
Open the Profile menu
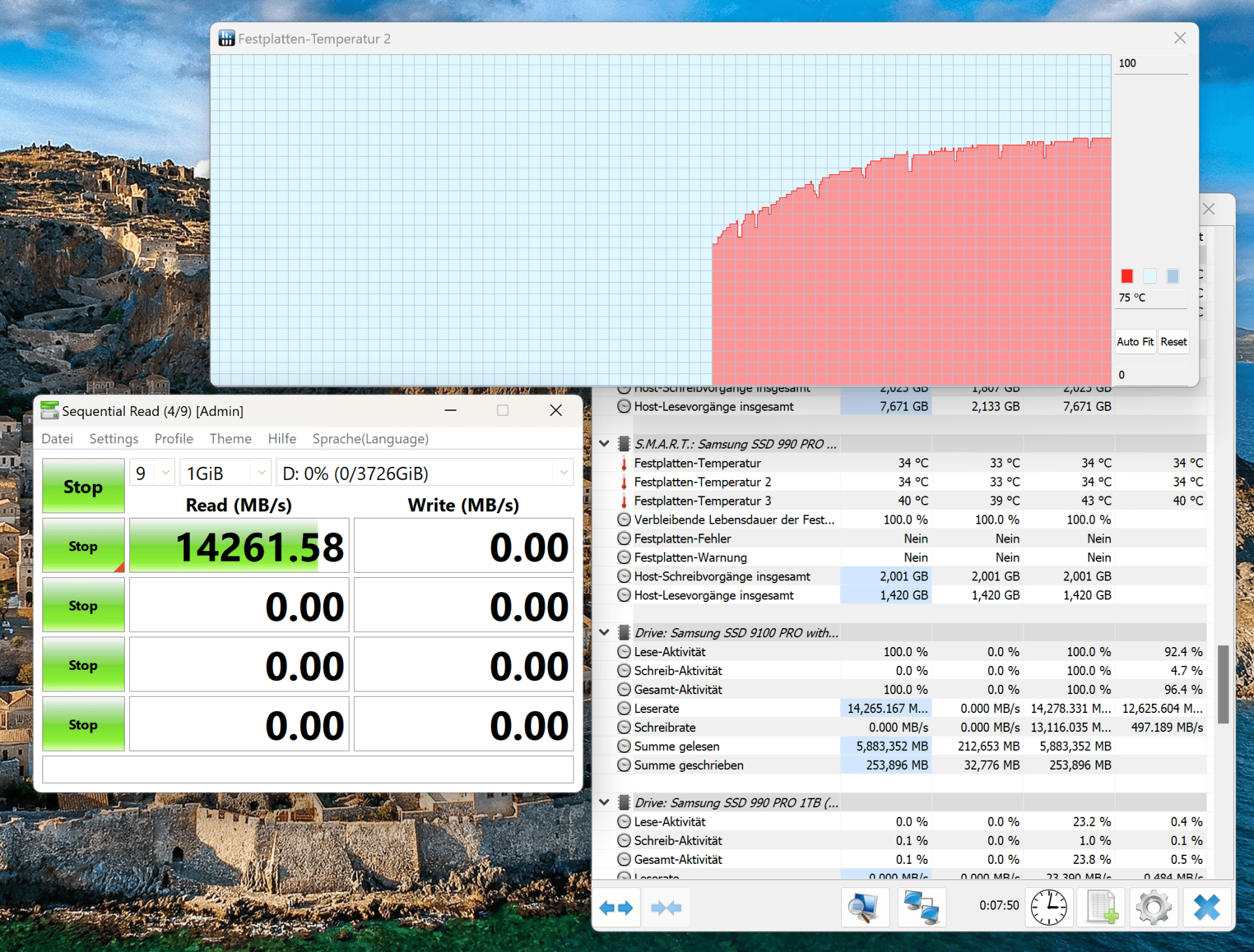point(174,439)
